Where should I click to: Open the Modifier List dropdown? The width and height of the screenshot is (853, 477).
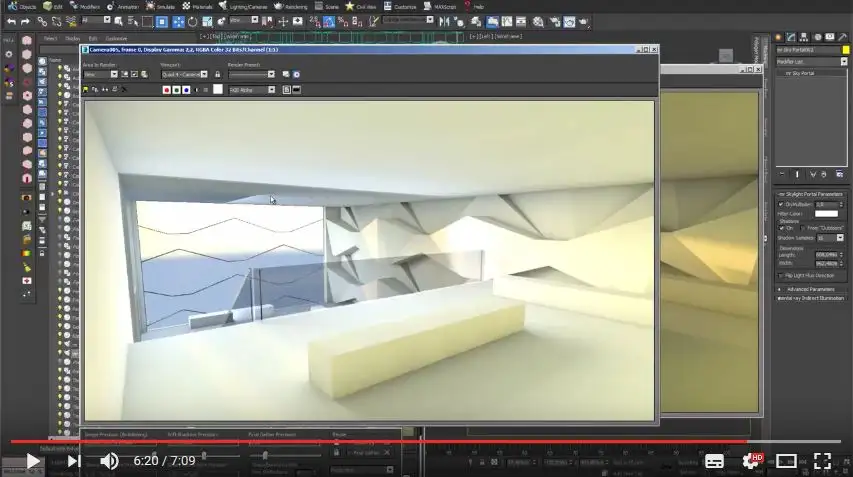pyautogui.click(x=812, y=62)
